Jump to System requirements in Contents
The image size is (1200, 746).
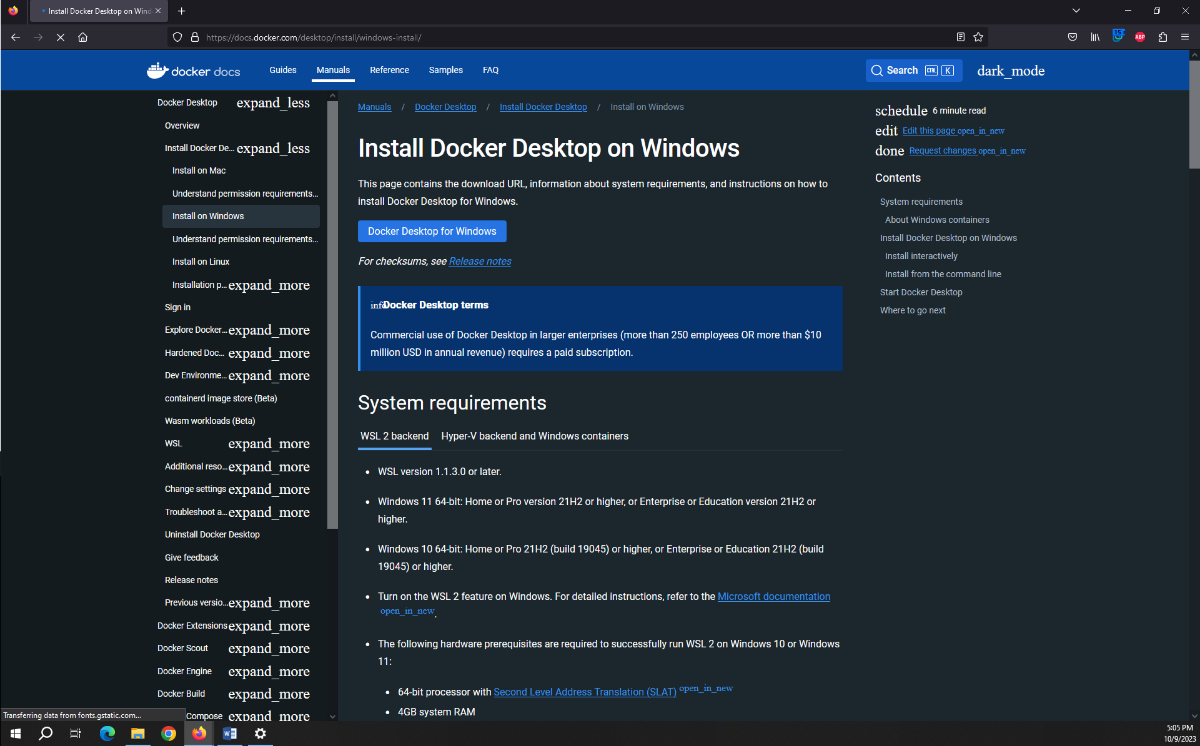click(921, 202)
